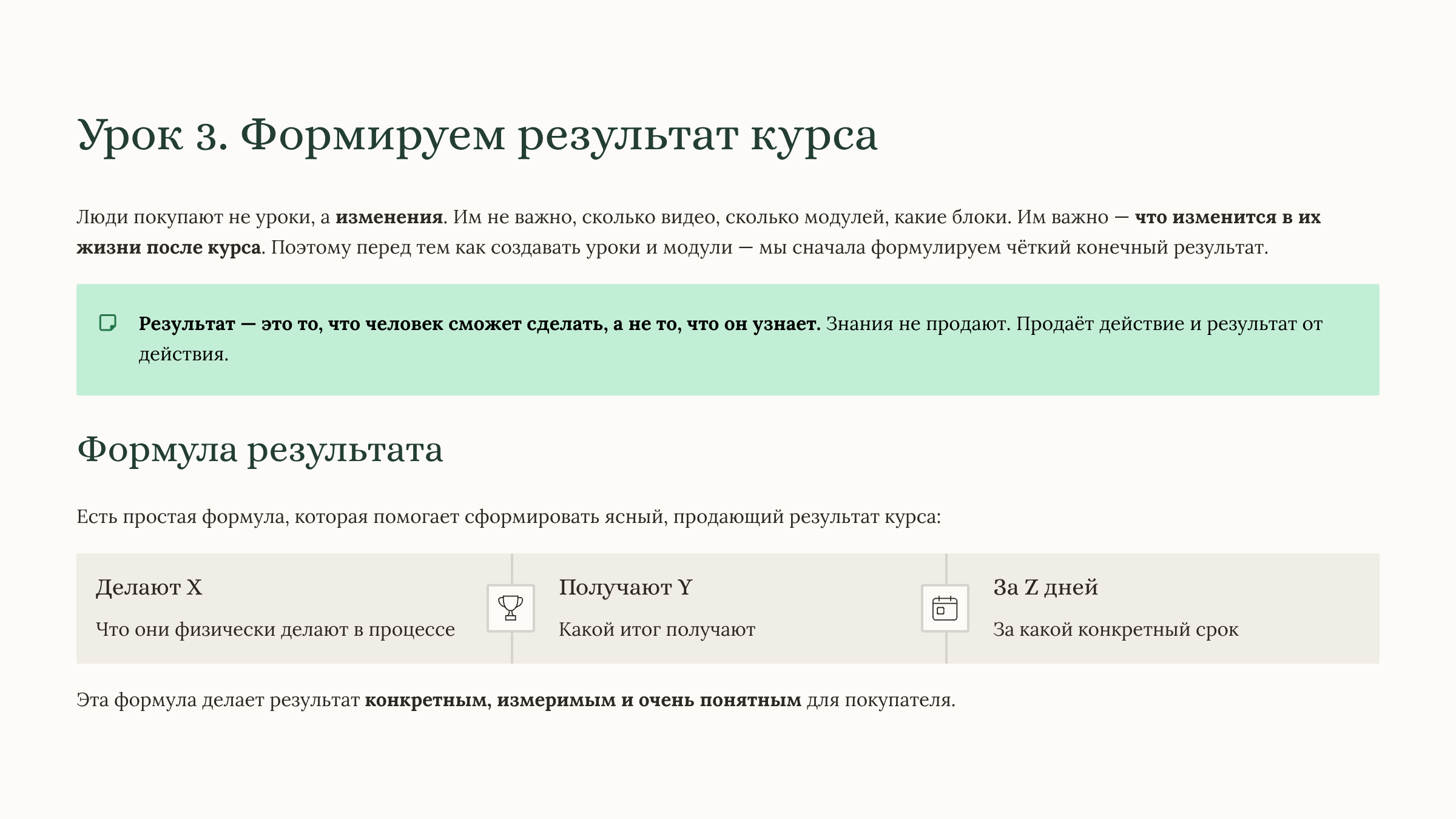This screenshot has height=819, width=1456.
Task: Click the card title 'За Z дней'
Action: [1046, 587]
